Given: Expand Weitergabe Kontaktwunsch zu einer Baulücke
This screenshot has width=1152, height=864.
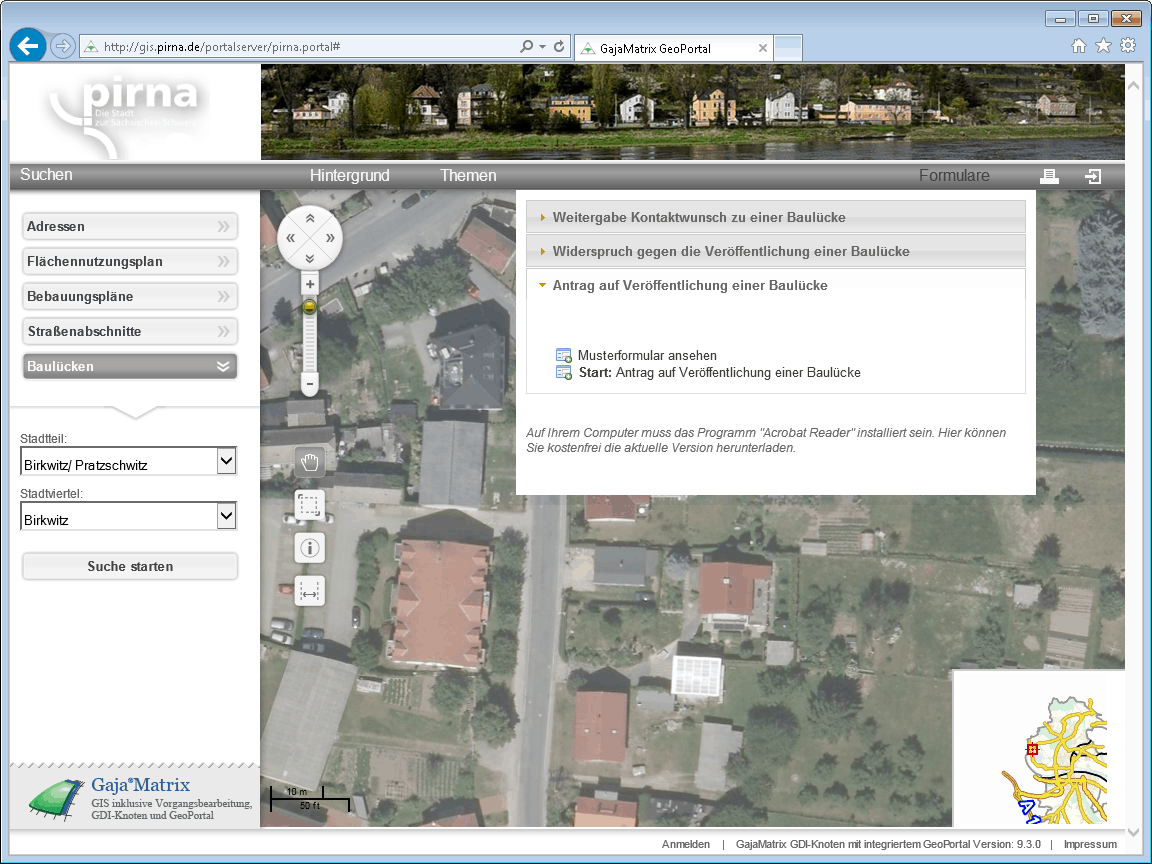Looking at the screenshot, I should (698, 217).
